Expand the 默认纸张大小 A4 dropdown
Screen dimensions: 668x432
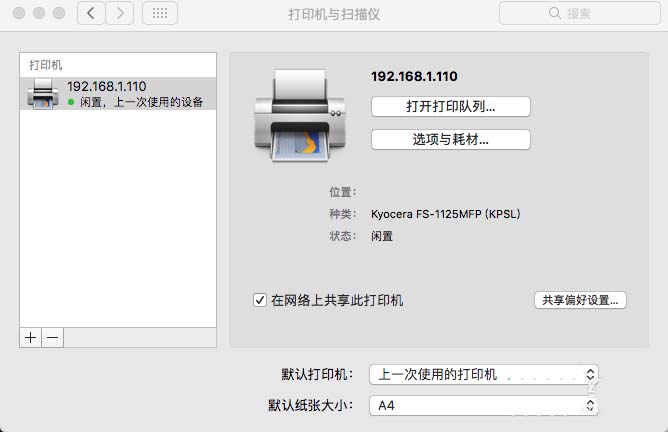484,406
